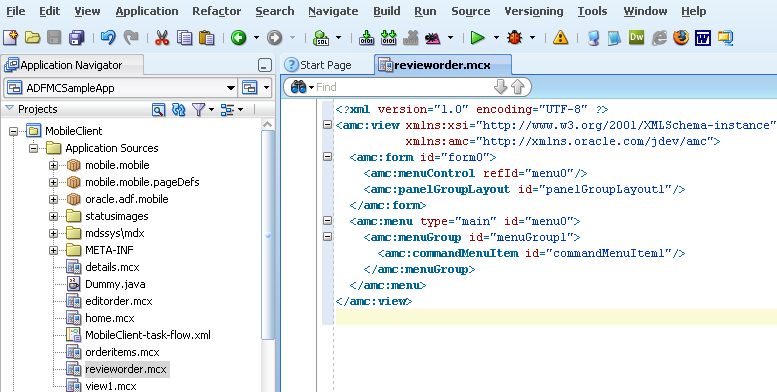Click the Cut scissors icon
This screenshot has height=392, width=777.
point(162,38)
